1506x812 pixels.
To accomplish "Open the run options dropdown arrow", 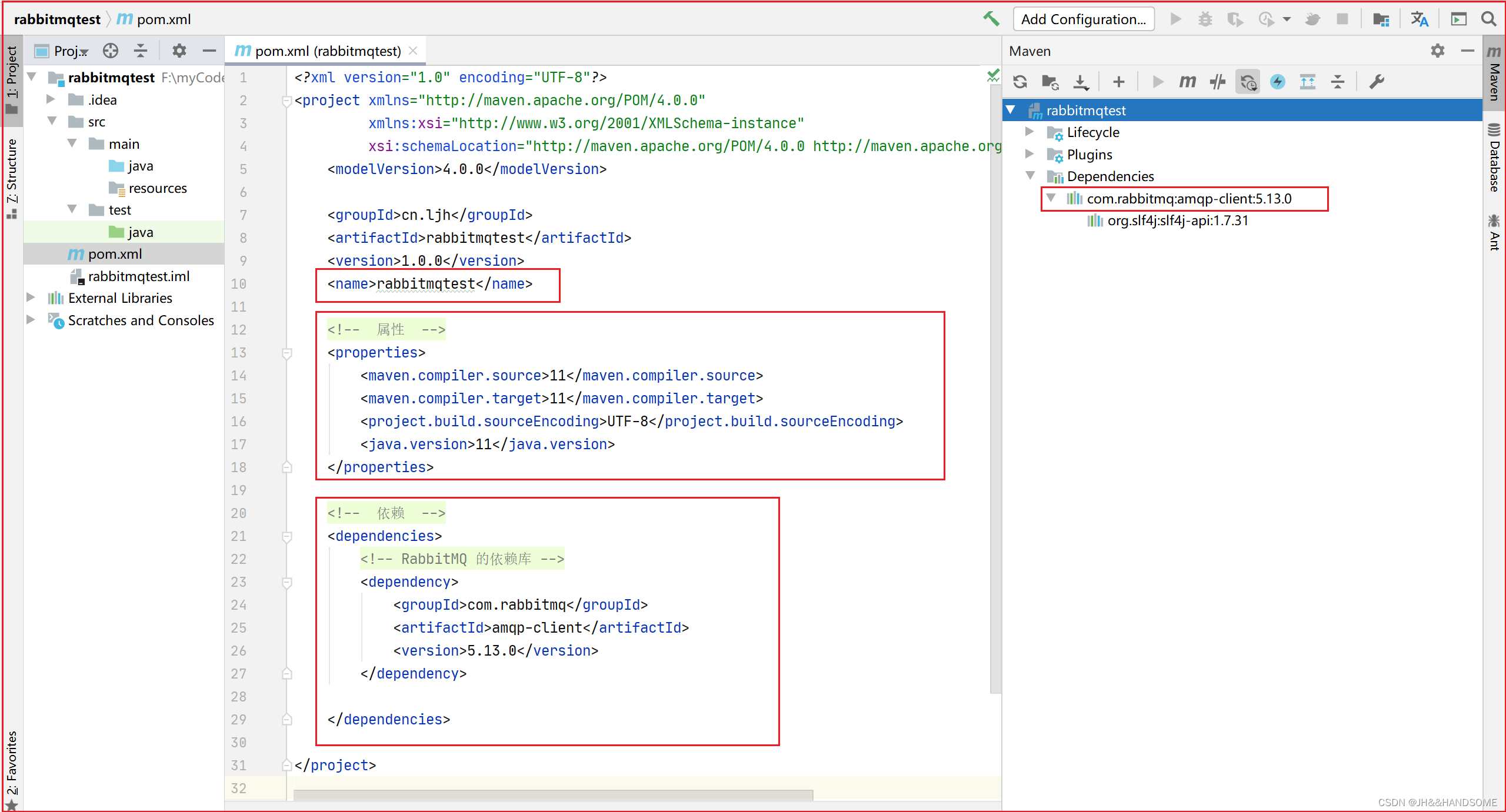I will (x=1287, y=19).
